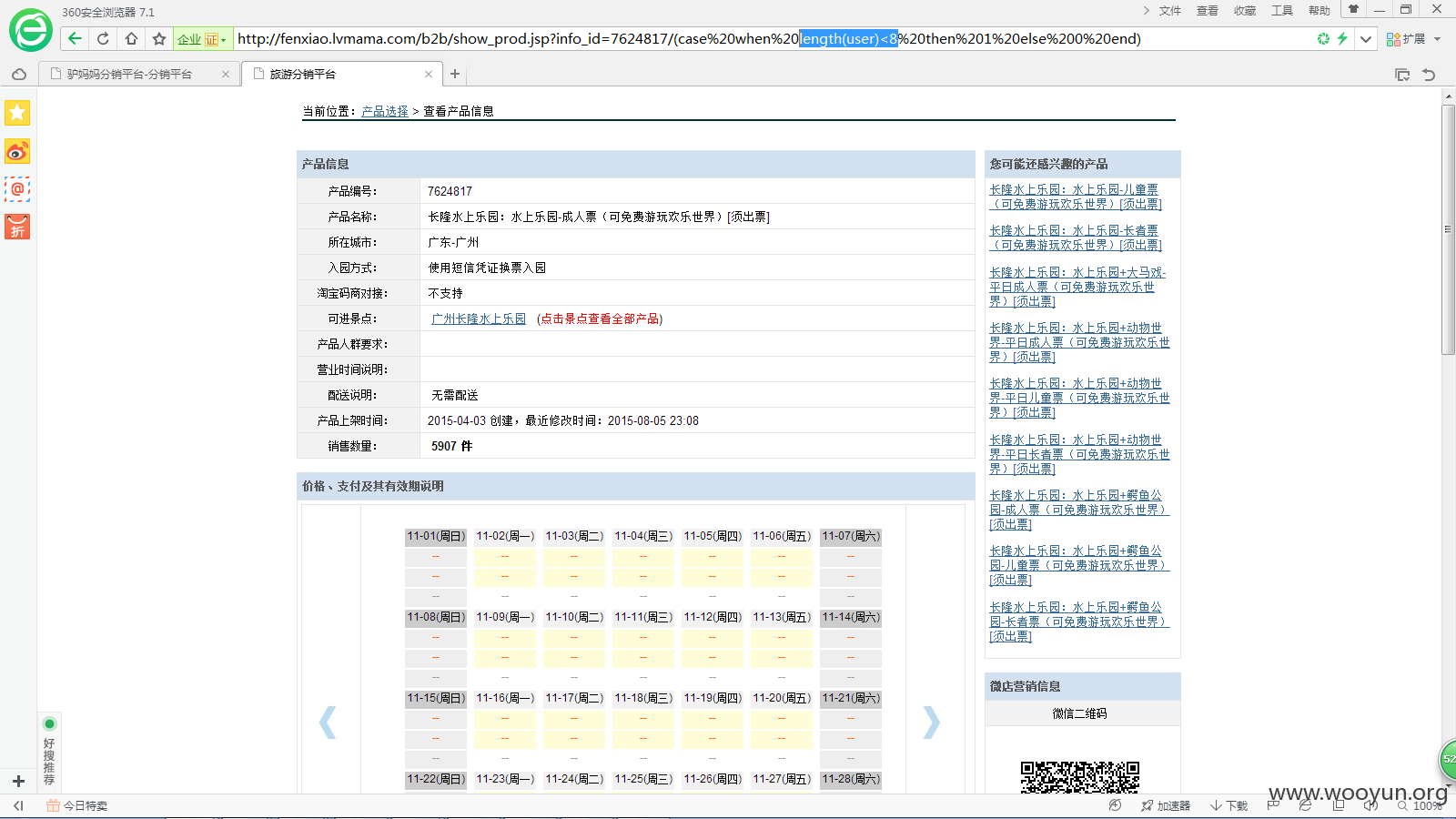1456x819 pixels.
Task: Expand hidden menu with chevron before 文件
Action: pos(1146,10)
